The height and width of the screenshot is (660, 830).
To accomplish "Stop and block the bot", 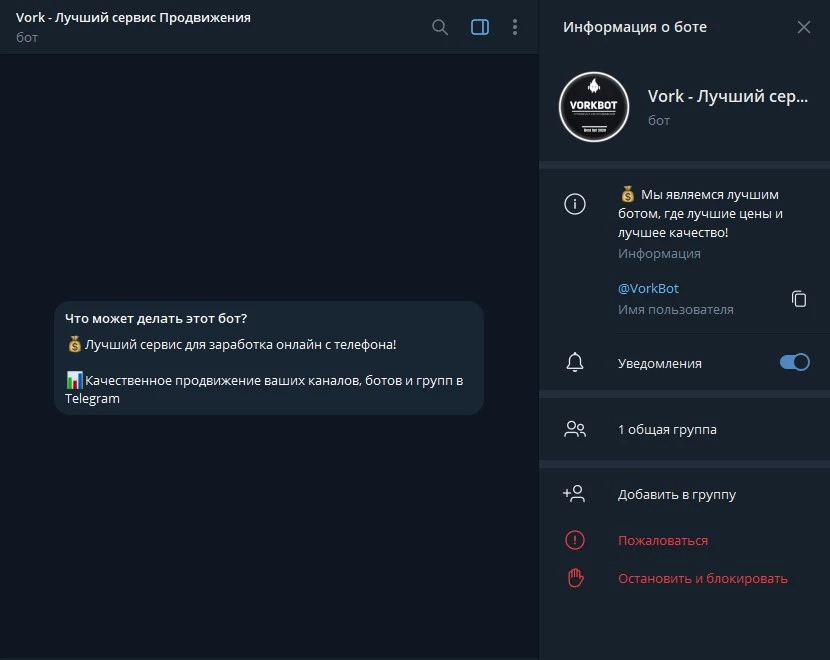I will (x=702, y=578).
